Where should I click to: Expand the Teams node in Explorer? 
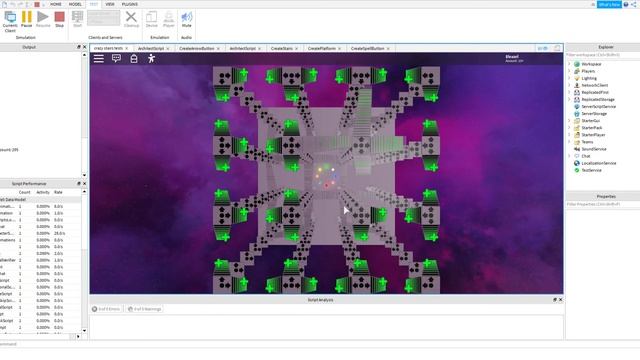tap(569, 142)
